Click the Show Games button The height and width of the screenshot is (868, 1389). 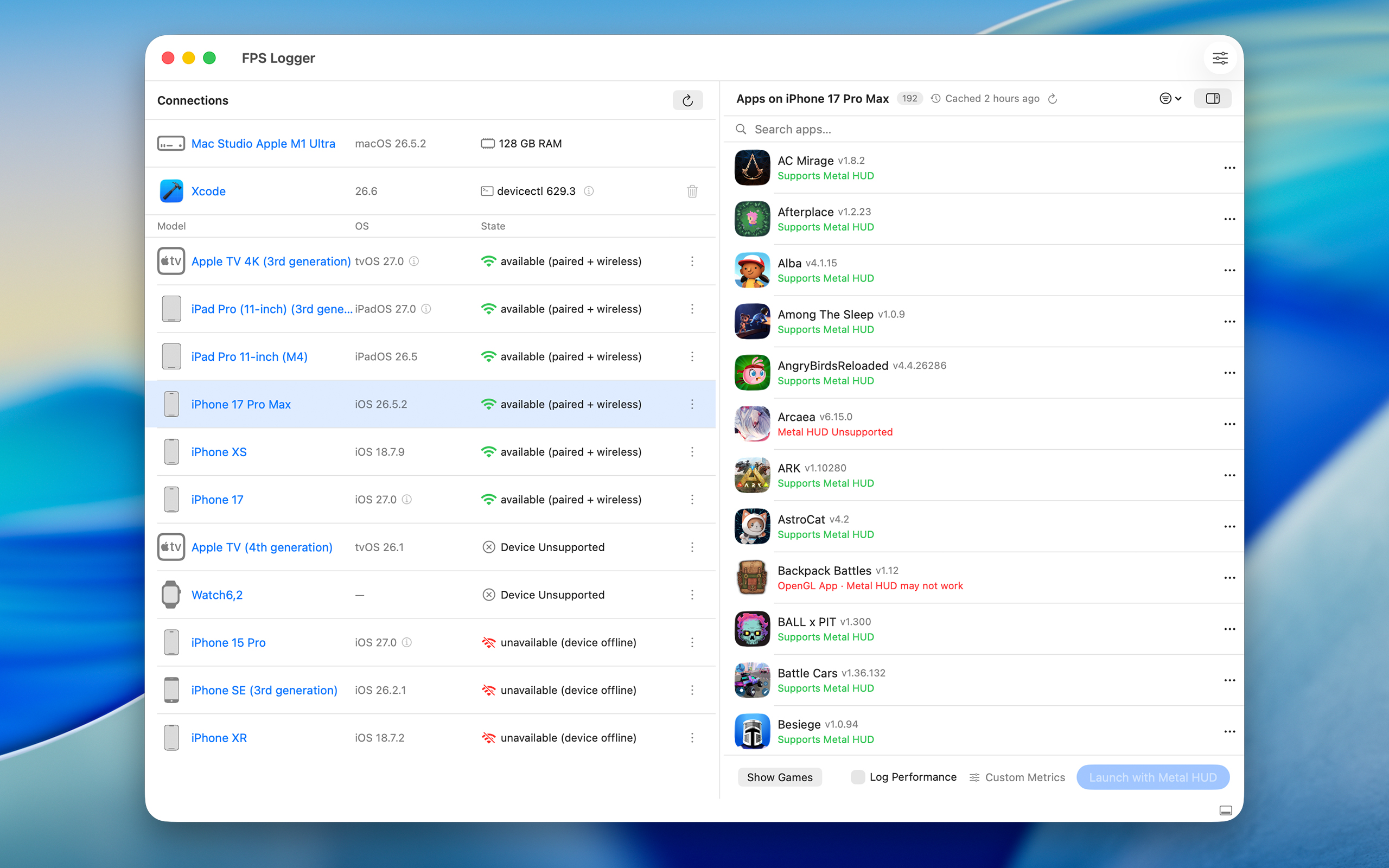click(x=780, y=777)
